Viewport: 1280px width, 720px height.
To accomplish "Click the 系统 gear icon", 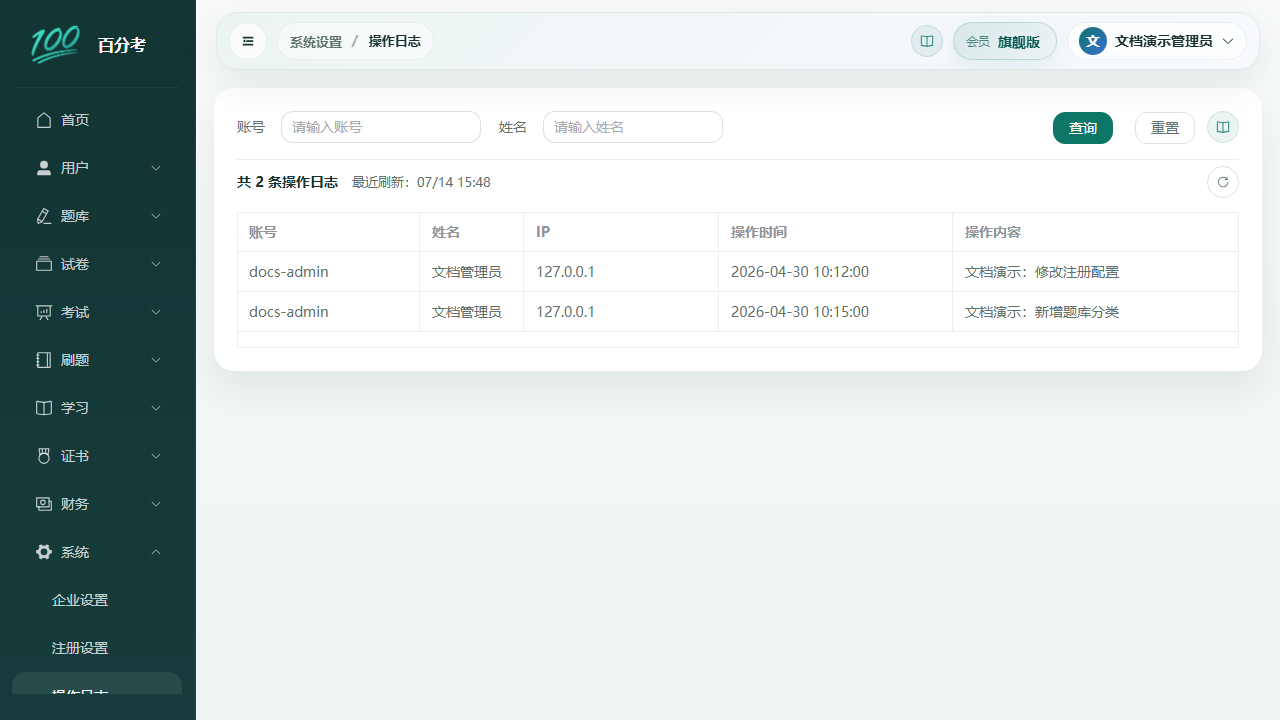I will point(43,552).
